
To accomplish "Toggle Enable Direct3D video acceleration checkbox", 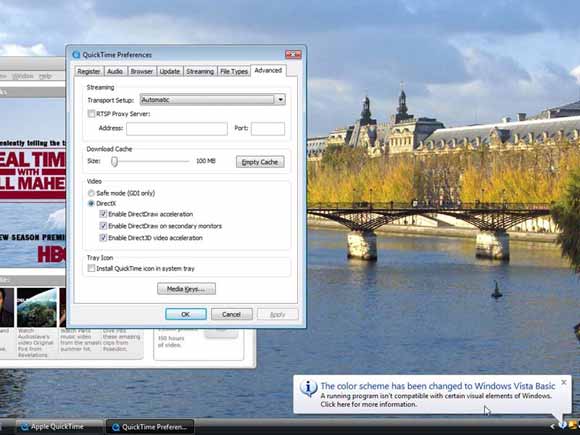I will (103, 237).
